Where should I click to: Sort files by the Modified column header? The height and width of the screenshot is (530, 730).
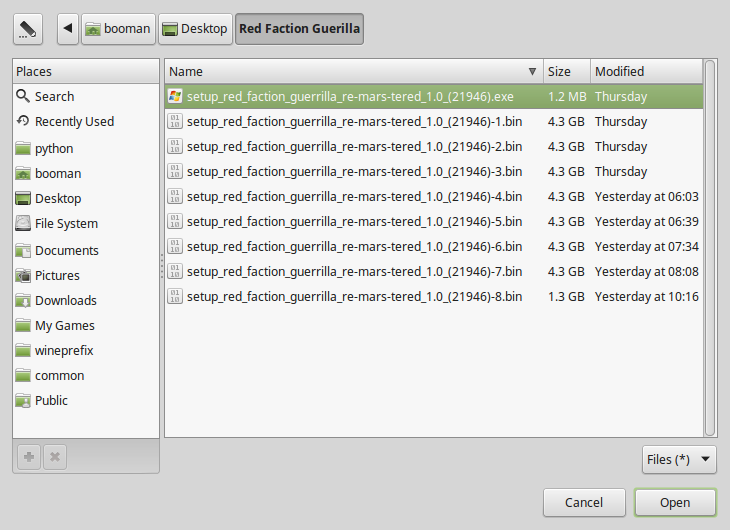646,71
